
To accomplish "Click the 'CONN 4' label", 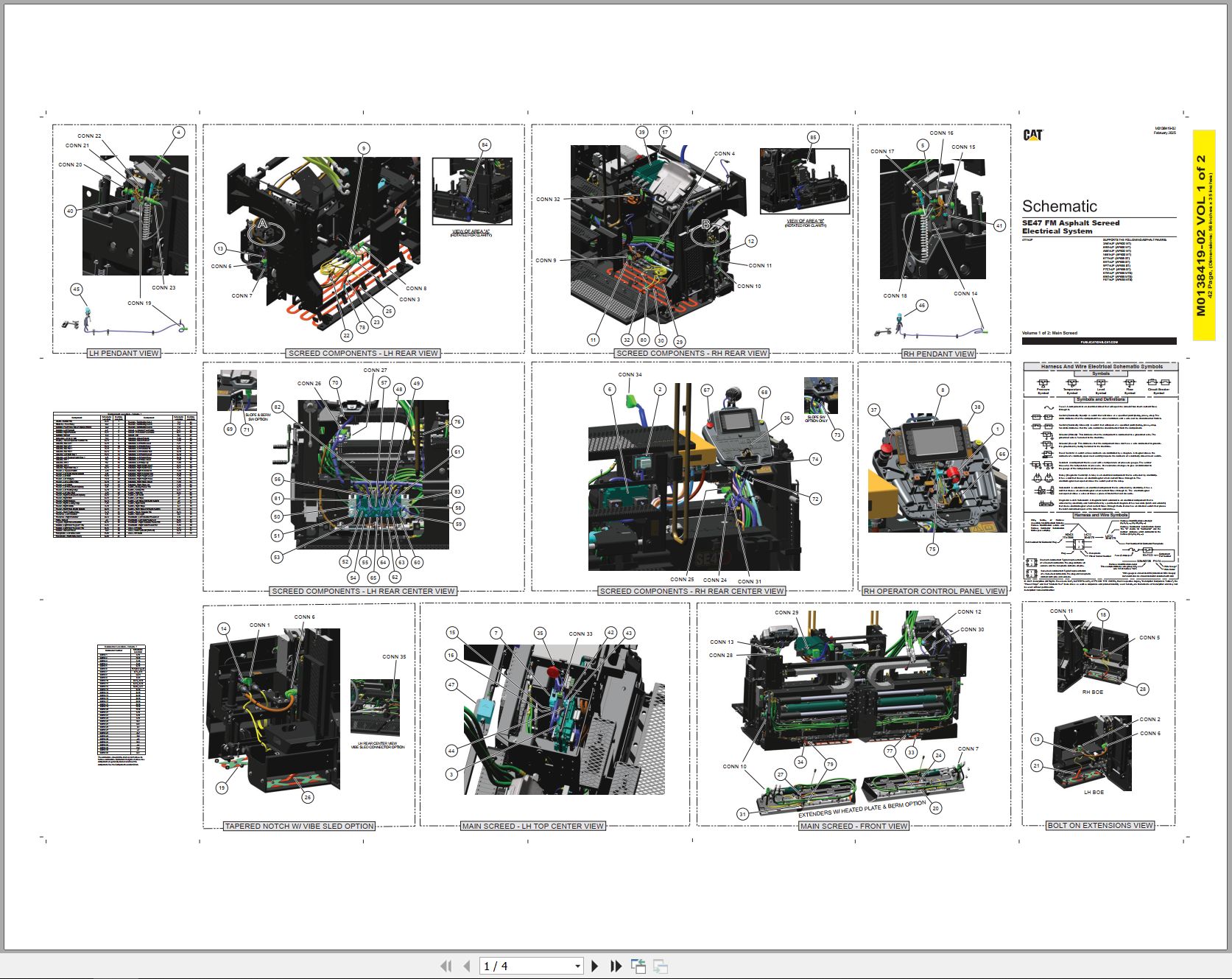I will tap(725, 154).
